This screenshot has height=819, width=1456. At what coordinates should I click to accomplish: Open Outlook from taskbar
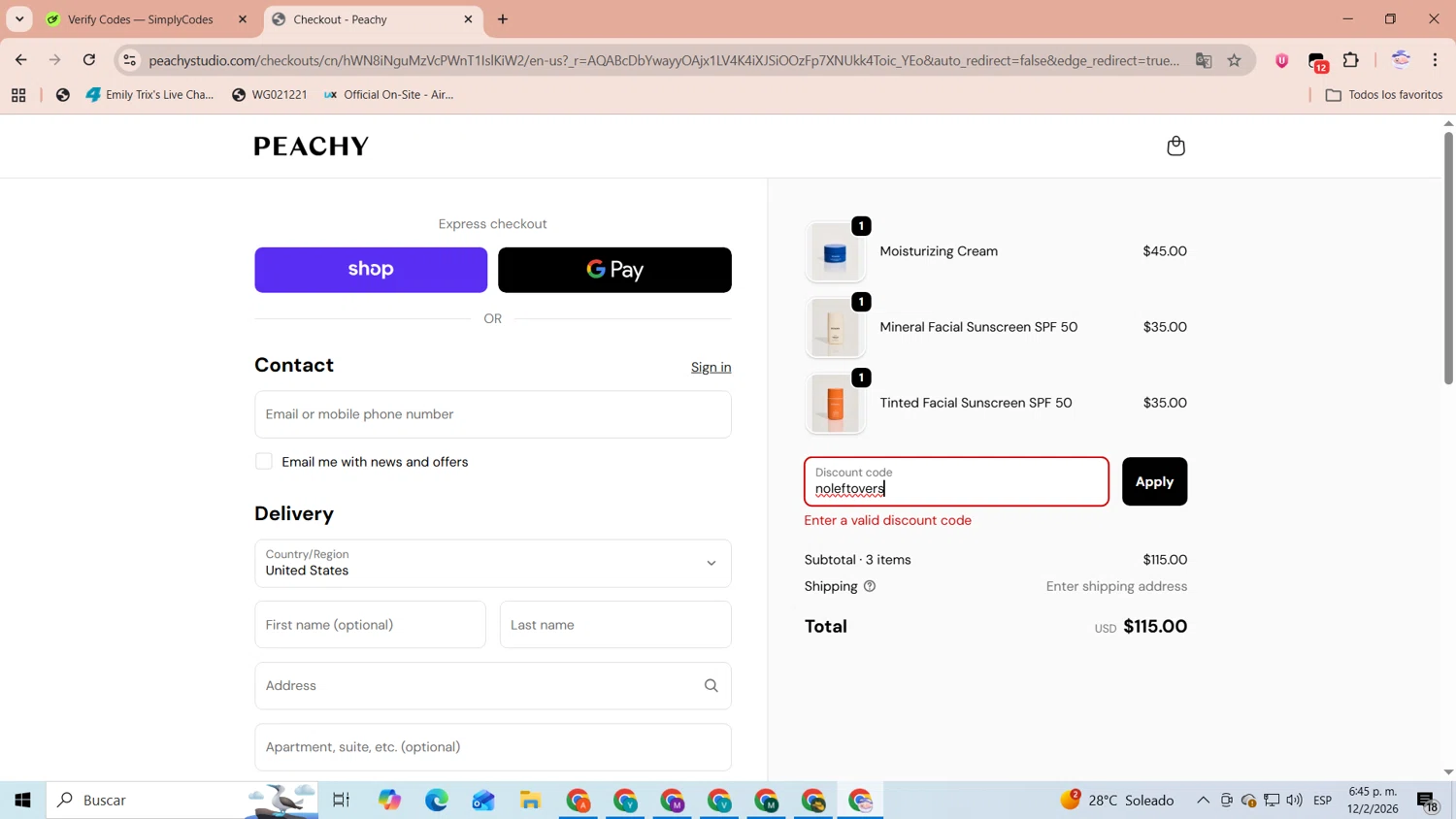click(x=483, y=801)
